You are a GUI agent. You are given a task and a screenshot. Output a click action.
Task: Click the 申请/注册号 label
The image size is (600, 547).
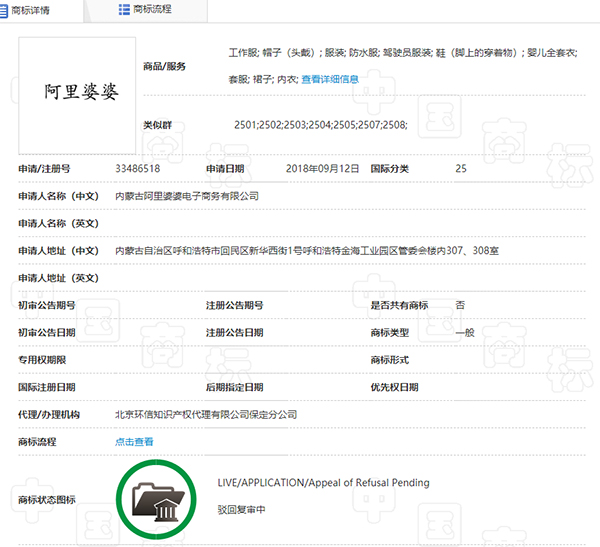pos(44,169)
